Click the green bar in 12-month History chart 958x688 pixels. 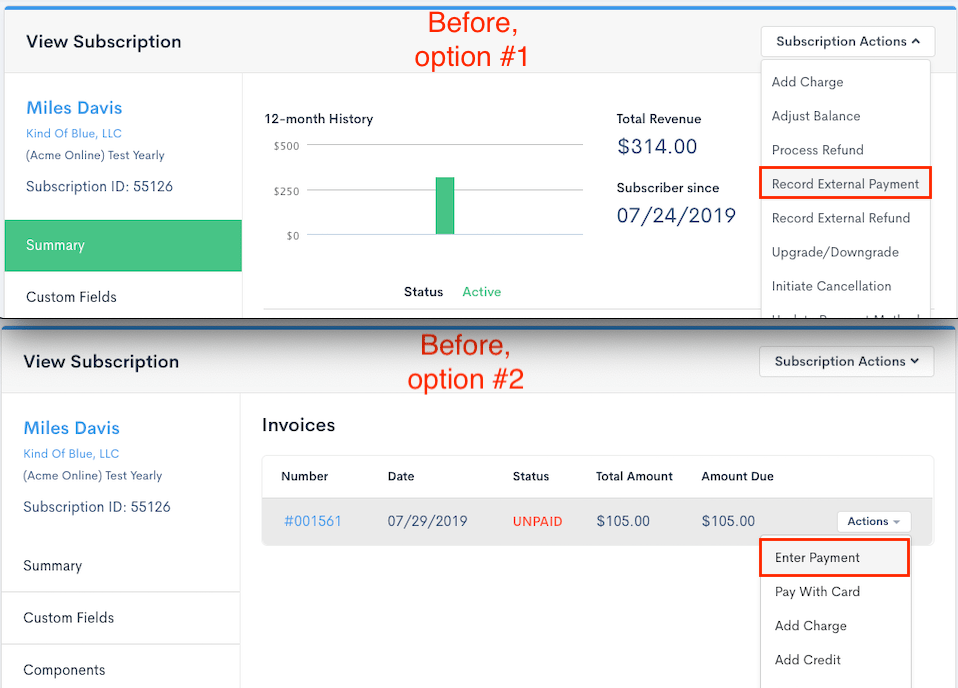pyautogui.click(x=444, y=206)
